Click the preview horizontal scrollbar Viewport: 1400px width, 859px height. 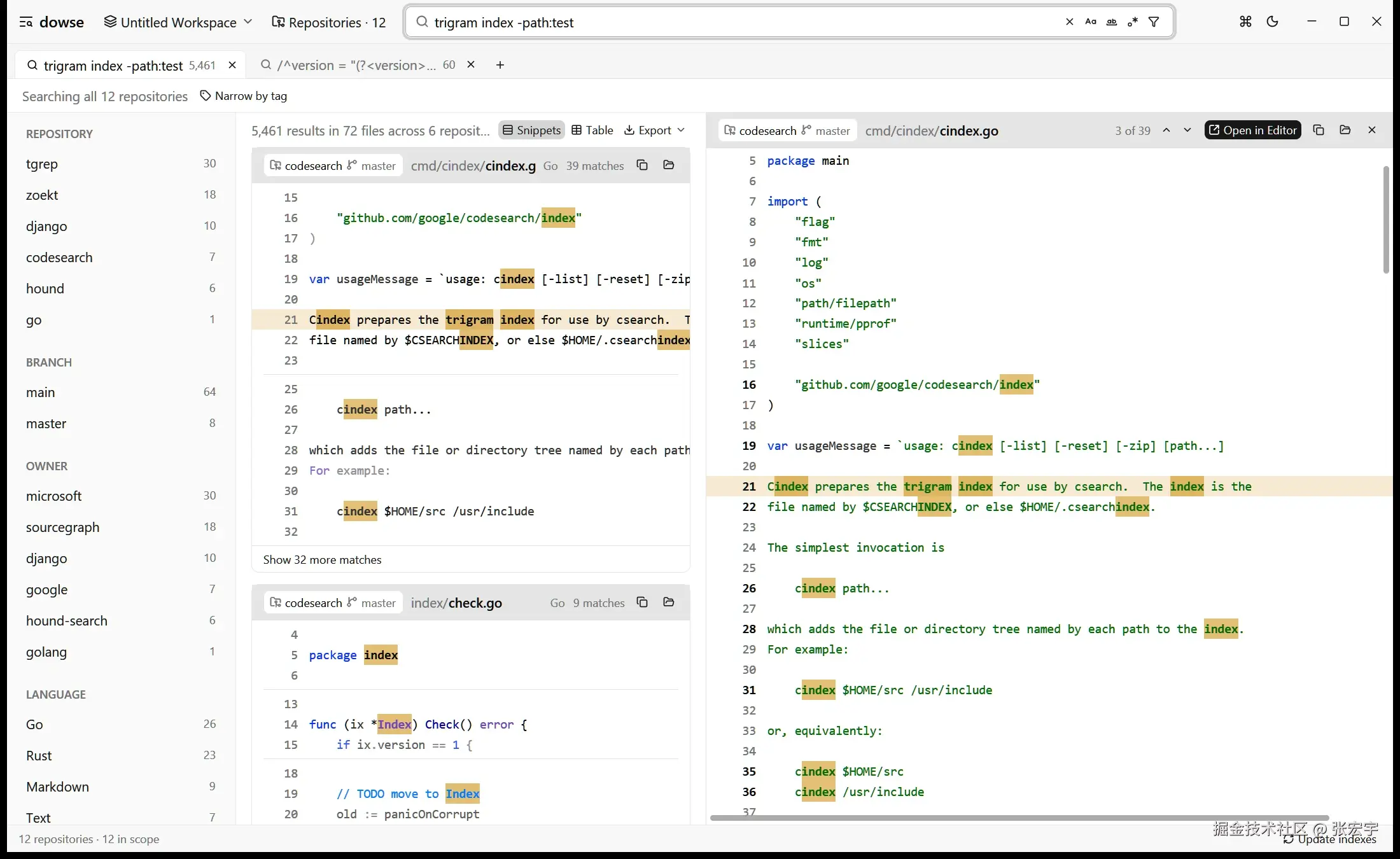1019,818
